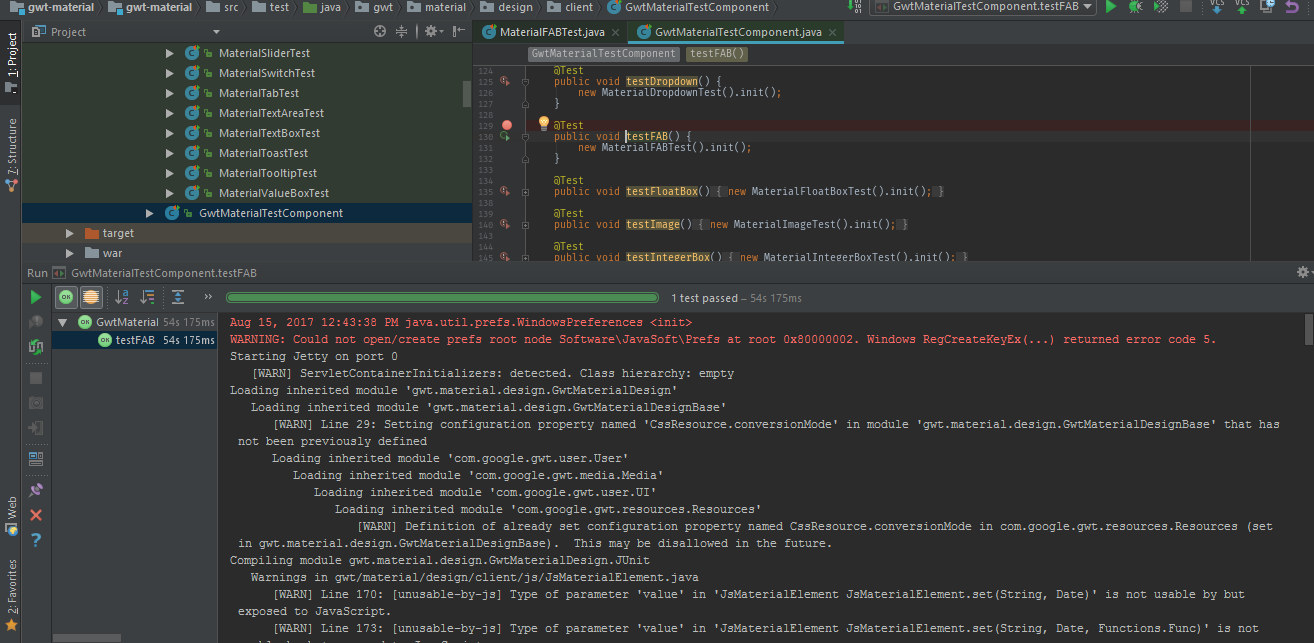The height and width of the screenshot is (643, 1314).
Task: Click the testFAB() breadcrumb
Action: (x=717, y=53)
